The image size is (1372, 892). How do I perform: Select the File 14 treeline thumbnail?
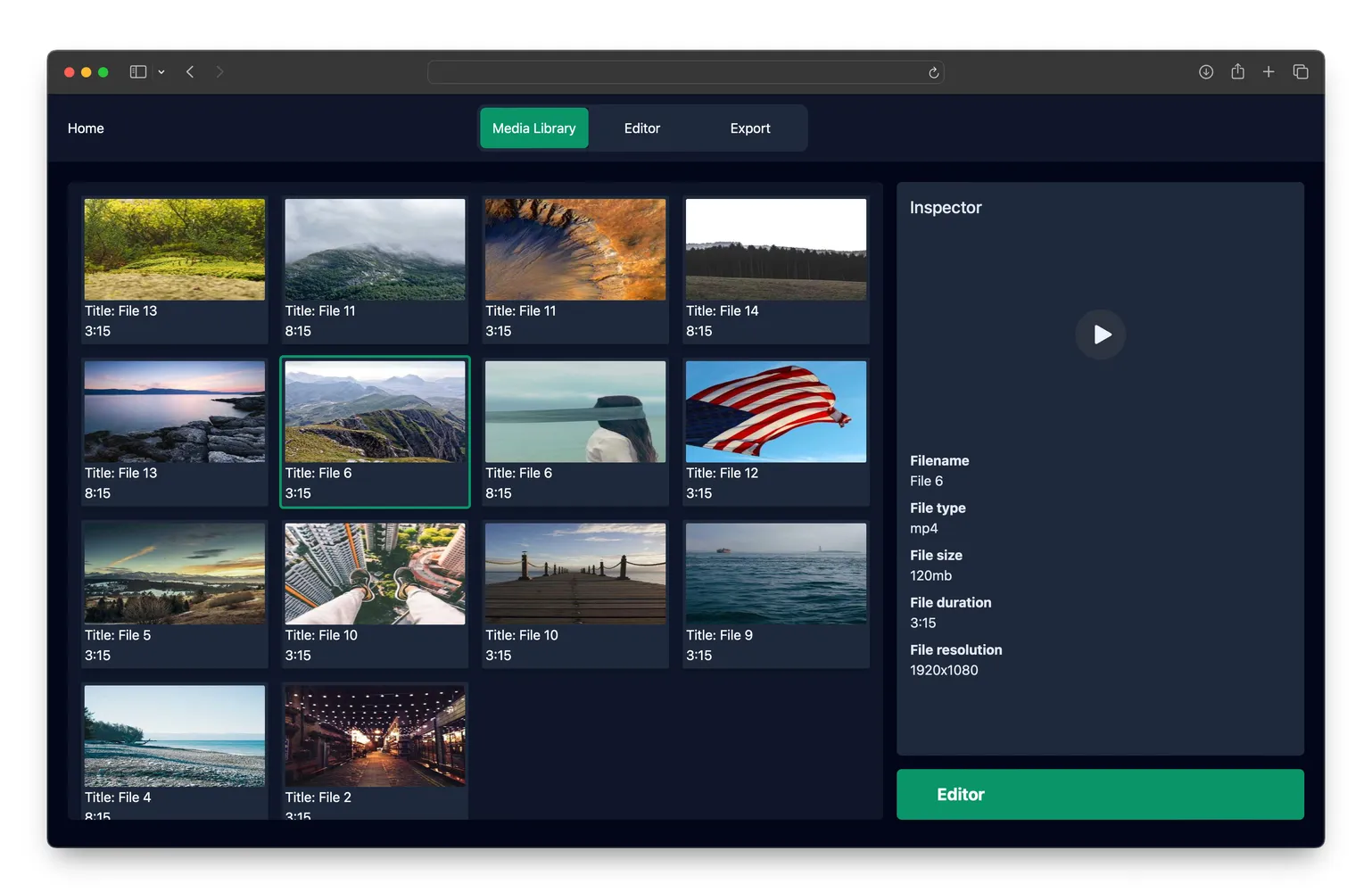776,250
